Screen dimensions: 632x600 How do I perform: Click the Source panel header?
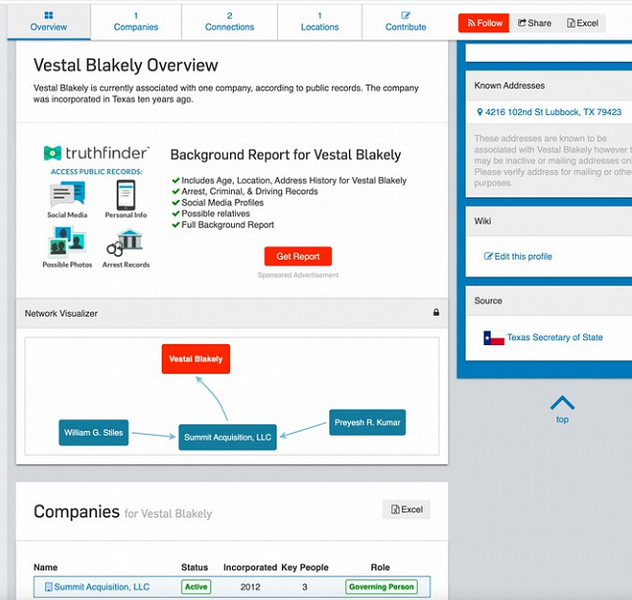coord(549,301)
